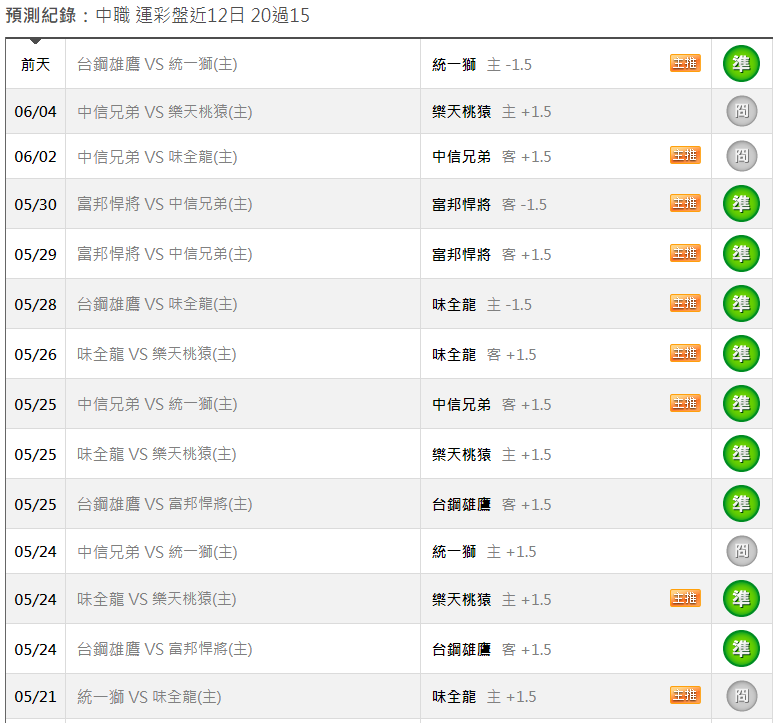
Task: Click 主推 badge for 05/25 中信兄弟 客 +1.5
Action: pos(685,403)
